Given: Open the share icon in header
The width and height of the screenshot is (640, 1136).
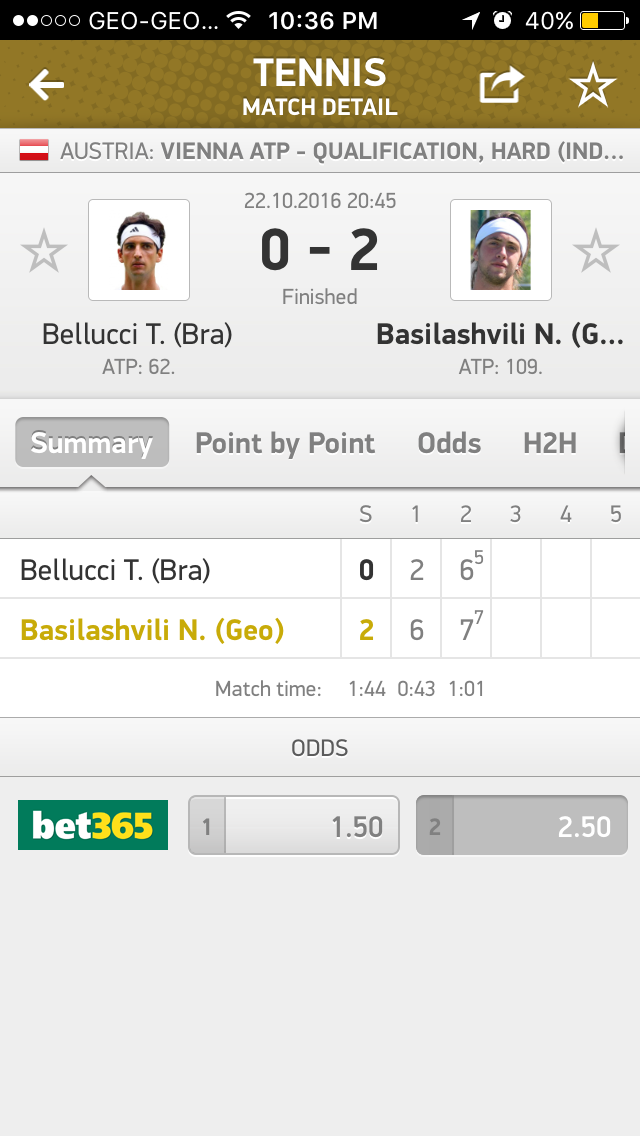Looking at the screenshot, I should coord(501,86).
